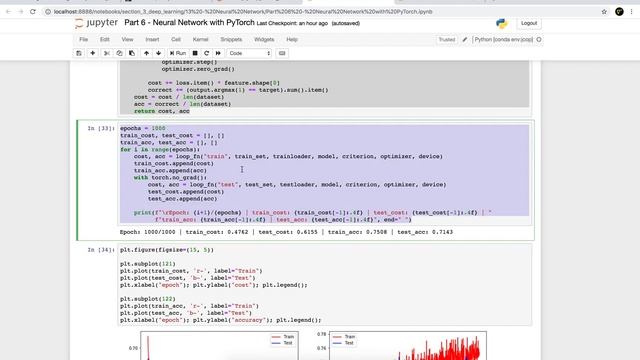Restart the kernel icon

(207, 53)
